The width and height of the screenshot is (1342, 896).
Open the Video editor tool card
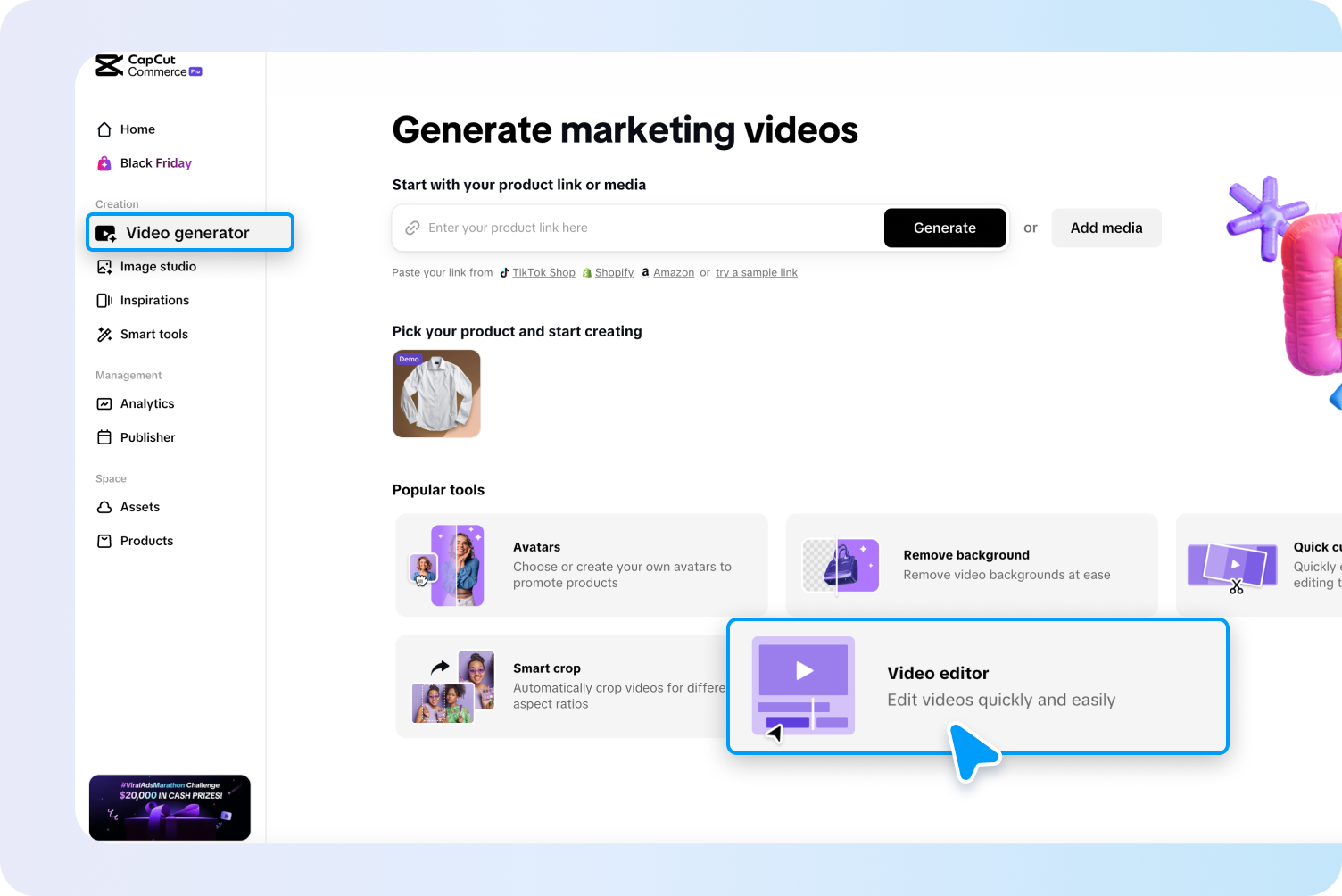click(978, 686)
